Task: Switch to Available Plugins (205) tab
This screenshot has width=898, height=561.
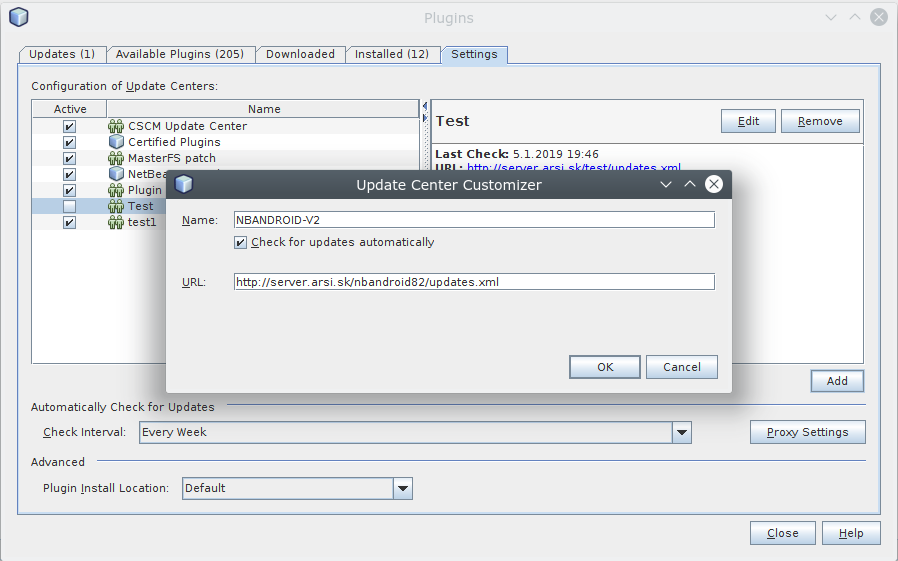Action: coord(180,54)
